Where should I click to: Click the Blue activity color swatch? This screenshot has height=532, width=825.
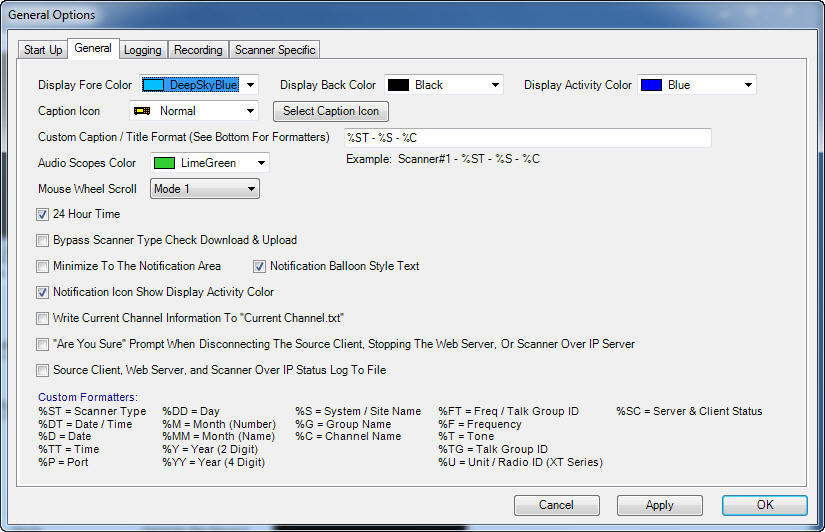click(651, 85)
